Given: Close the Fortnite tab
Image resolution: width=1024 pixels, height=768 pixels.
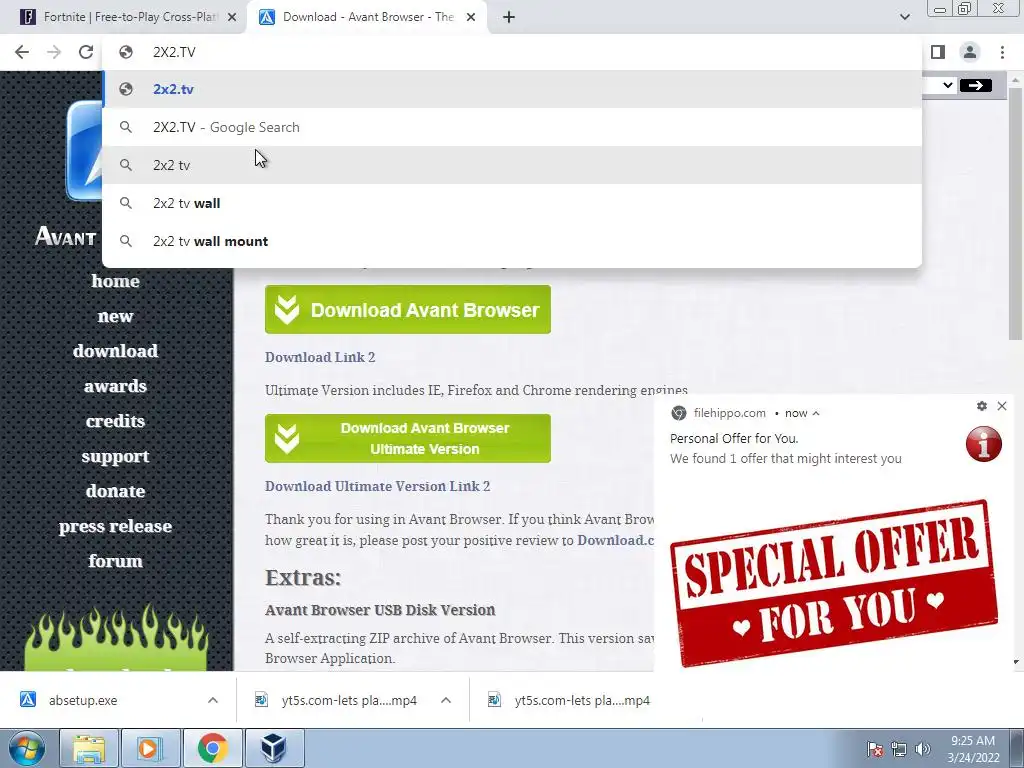Looking at the screenshot, I should [232, 17].
